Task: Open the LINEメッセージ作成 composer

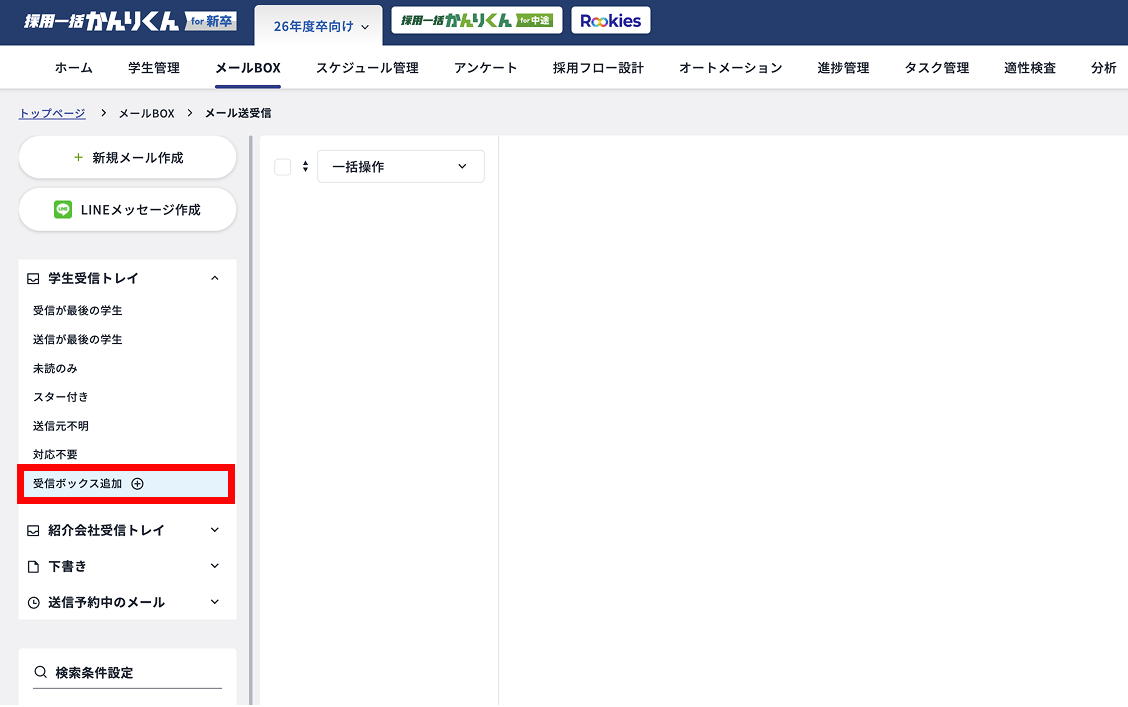Action: click(x=127, y=209)
